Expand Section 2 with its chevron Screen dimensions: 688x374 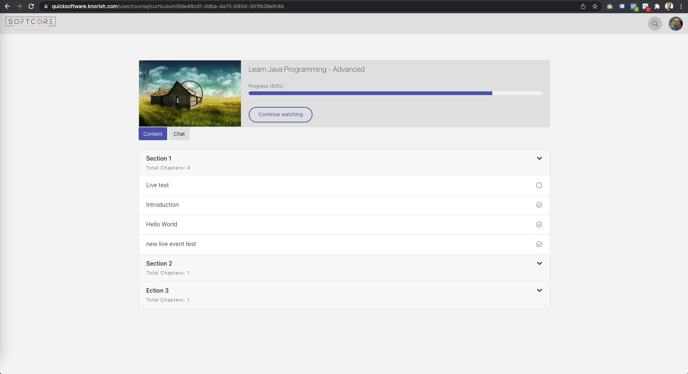click(x=539, y=263)
